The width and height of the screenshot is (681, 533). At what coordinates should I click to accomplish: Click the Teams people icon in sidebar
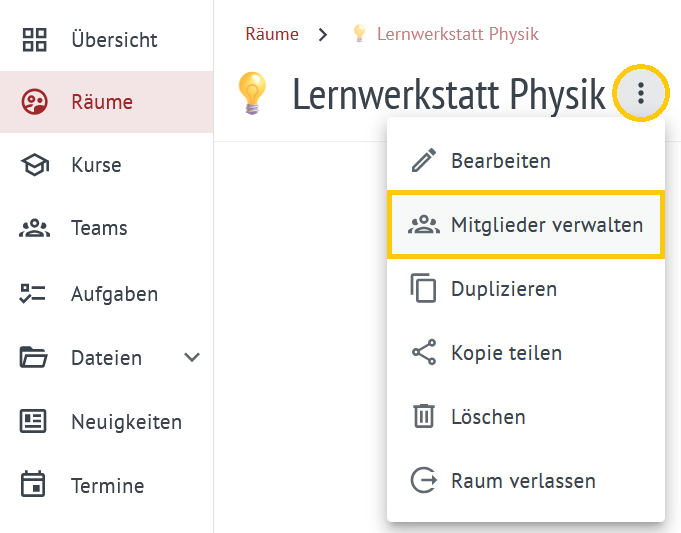point(34,228)
